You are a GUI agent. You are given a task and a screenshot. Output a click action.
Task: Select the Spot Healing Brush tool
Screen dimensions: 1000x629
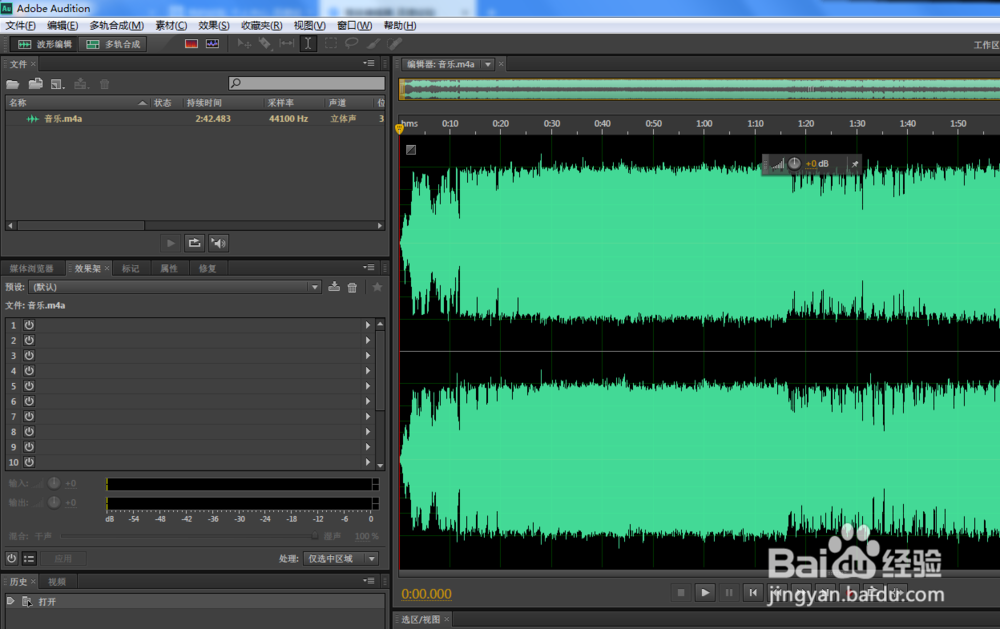(x=395, y=43)
